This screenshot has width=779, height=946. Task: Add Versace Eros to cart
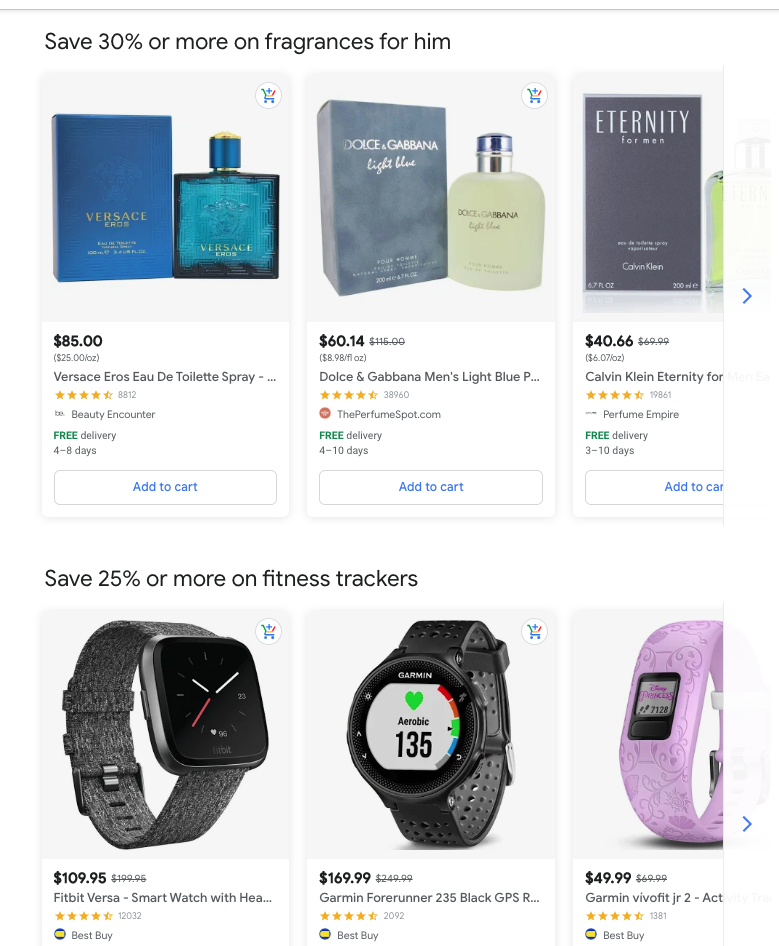tap(165, 487)
